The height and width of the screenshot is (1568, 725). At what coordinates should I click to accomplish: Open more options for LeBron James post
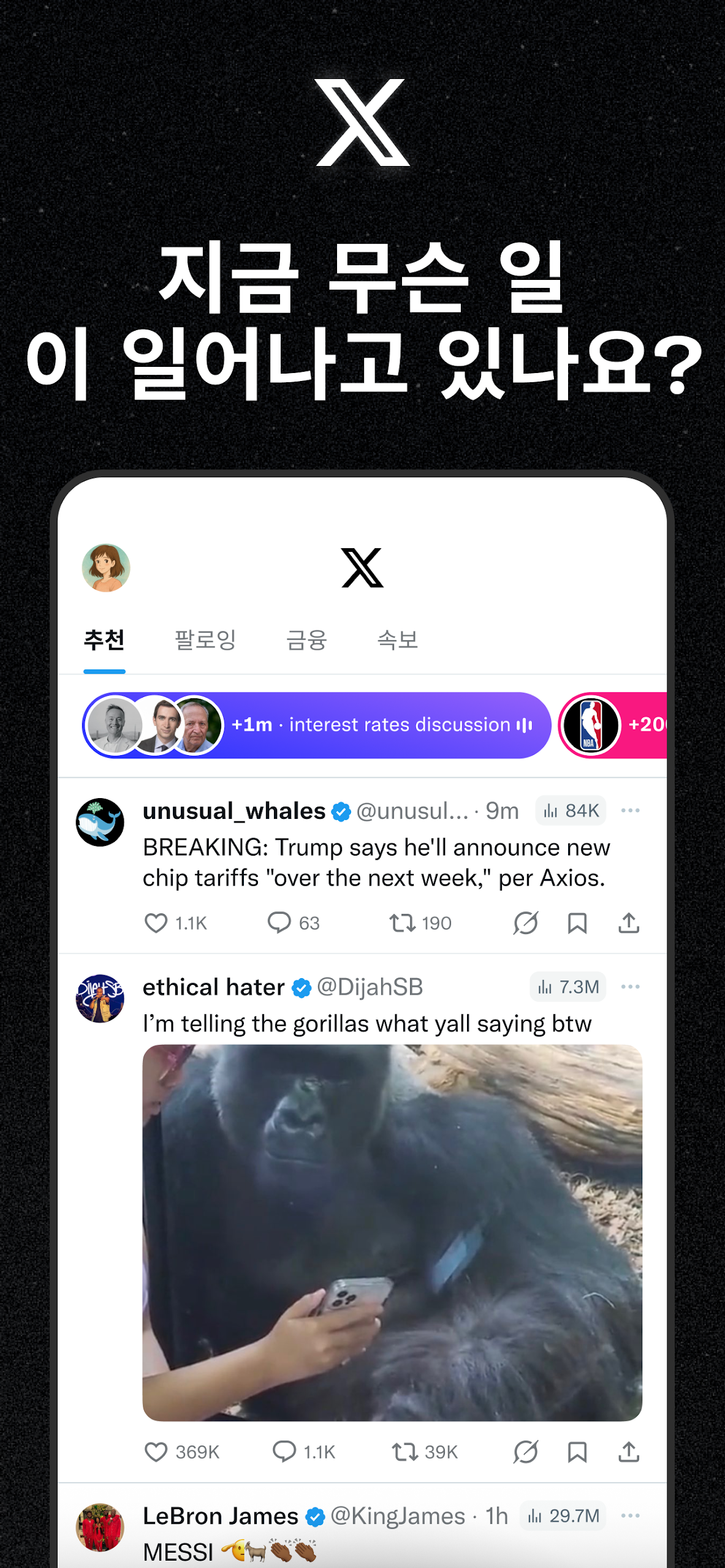coord(630,1515)
